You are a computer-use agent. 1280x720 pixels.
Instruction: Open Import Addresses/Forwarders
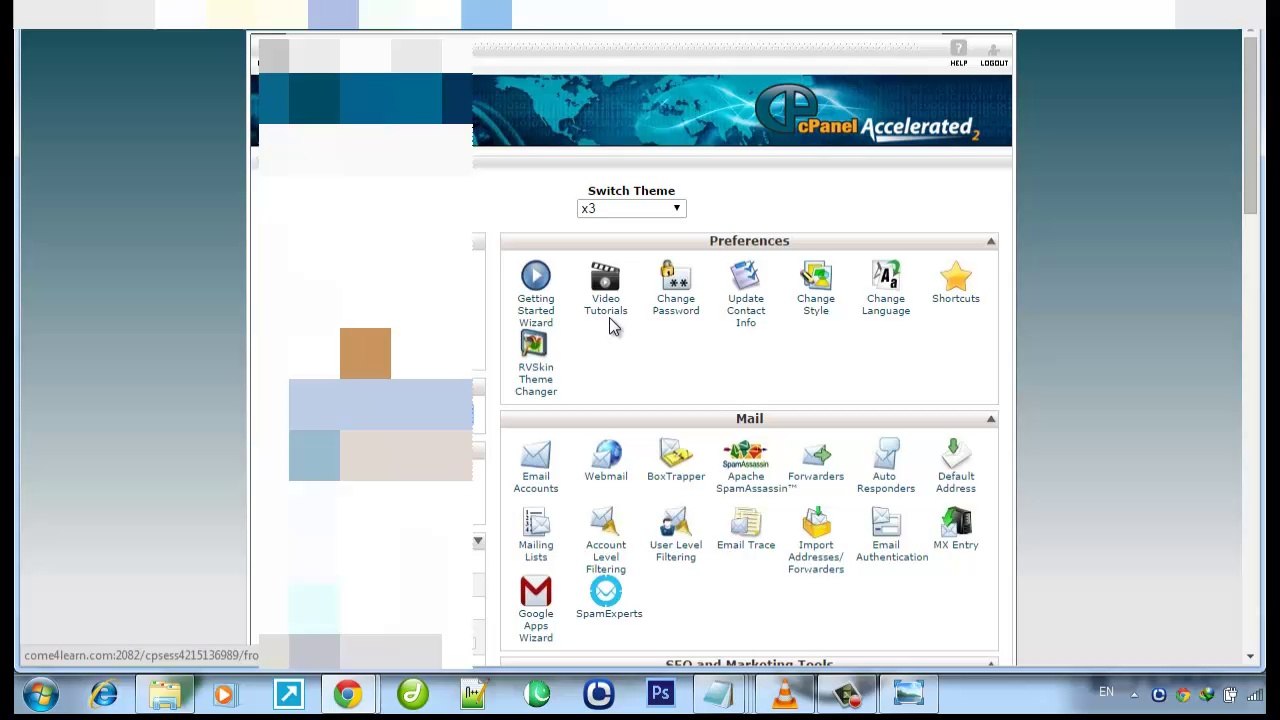815,541
